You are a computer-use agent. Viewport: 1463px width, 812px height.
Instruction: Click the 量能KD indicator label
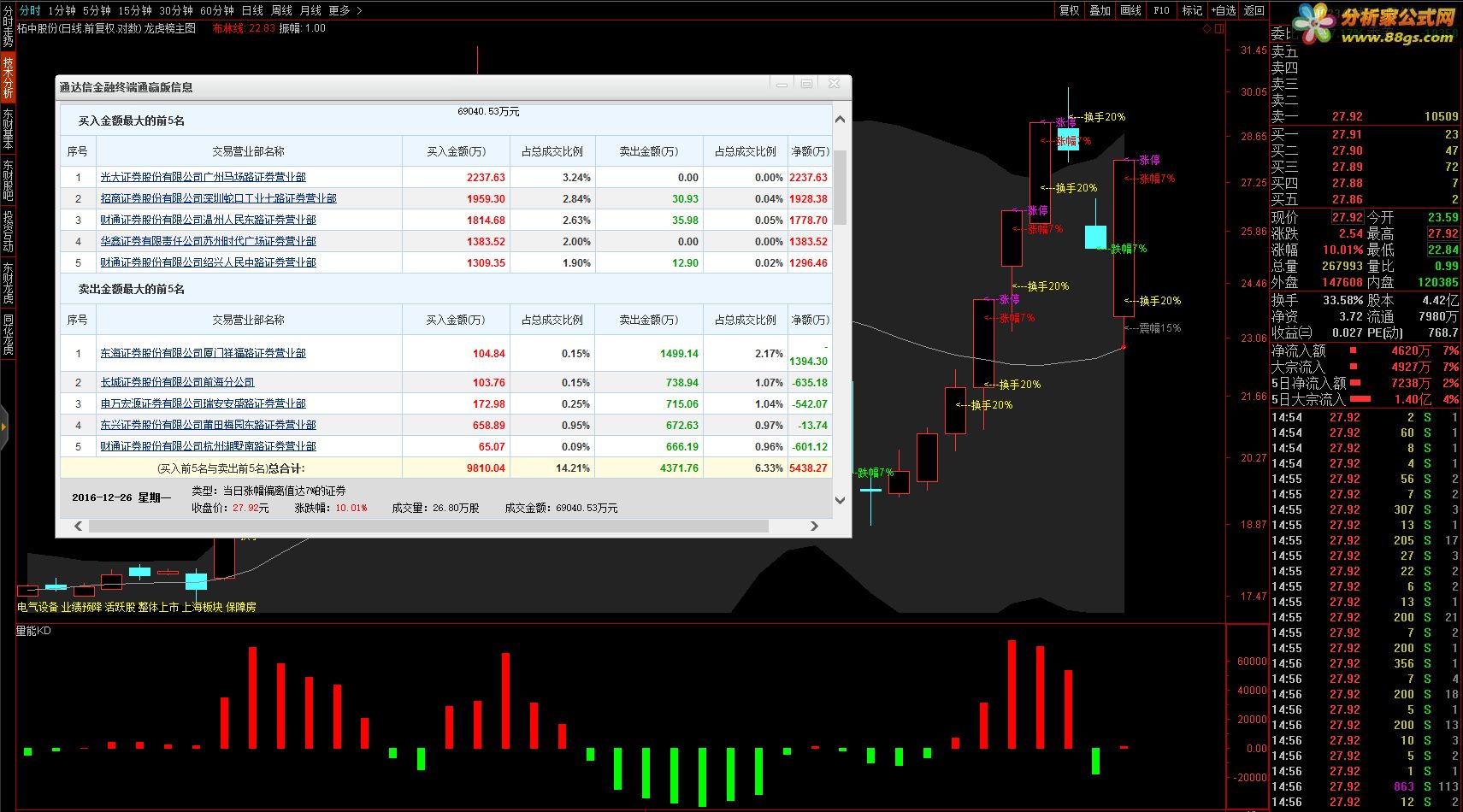[x=33, y=631]
